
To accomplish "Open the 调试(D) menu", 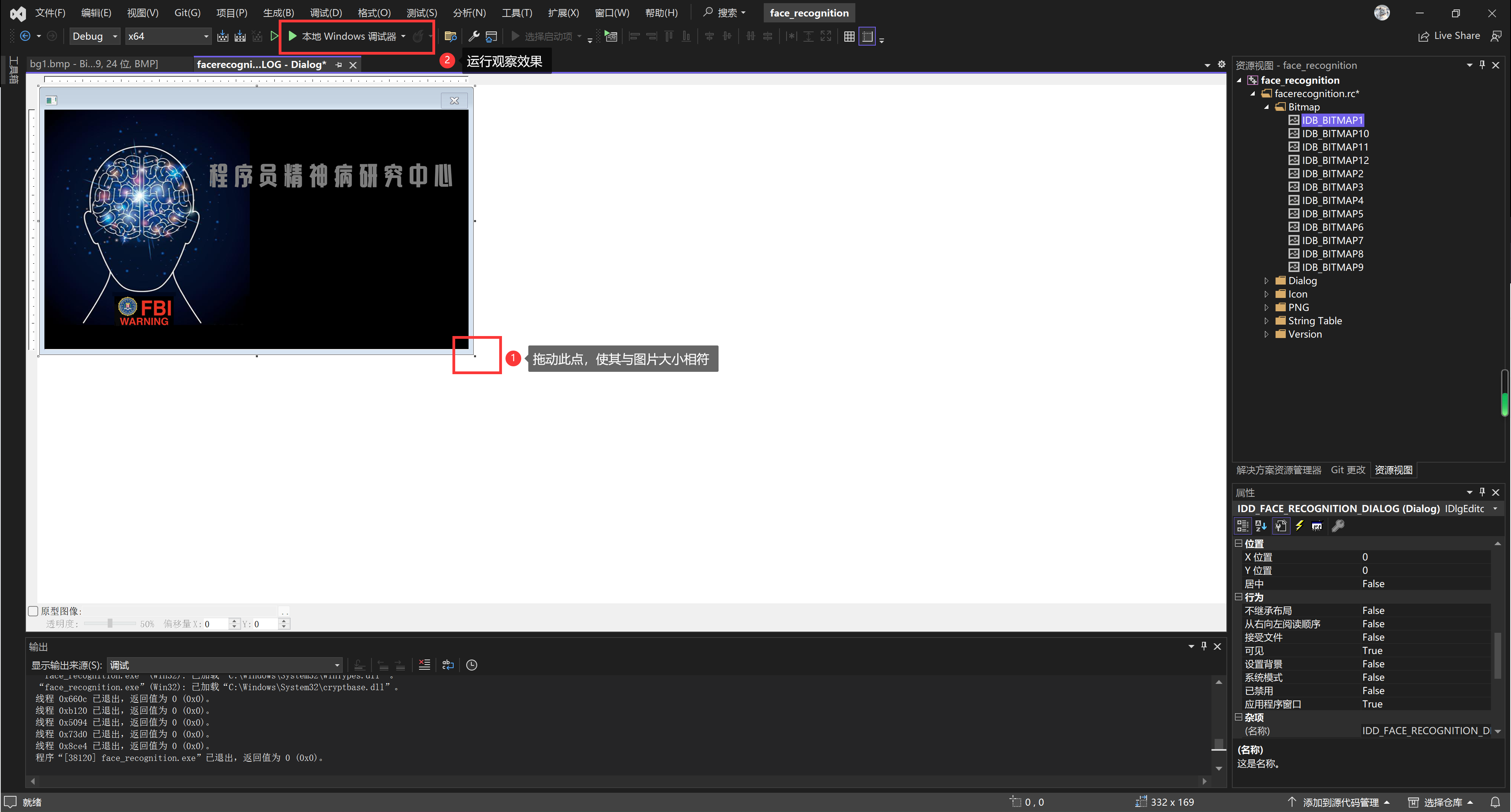I will [325, 12].
